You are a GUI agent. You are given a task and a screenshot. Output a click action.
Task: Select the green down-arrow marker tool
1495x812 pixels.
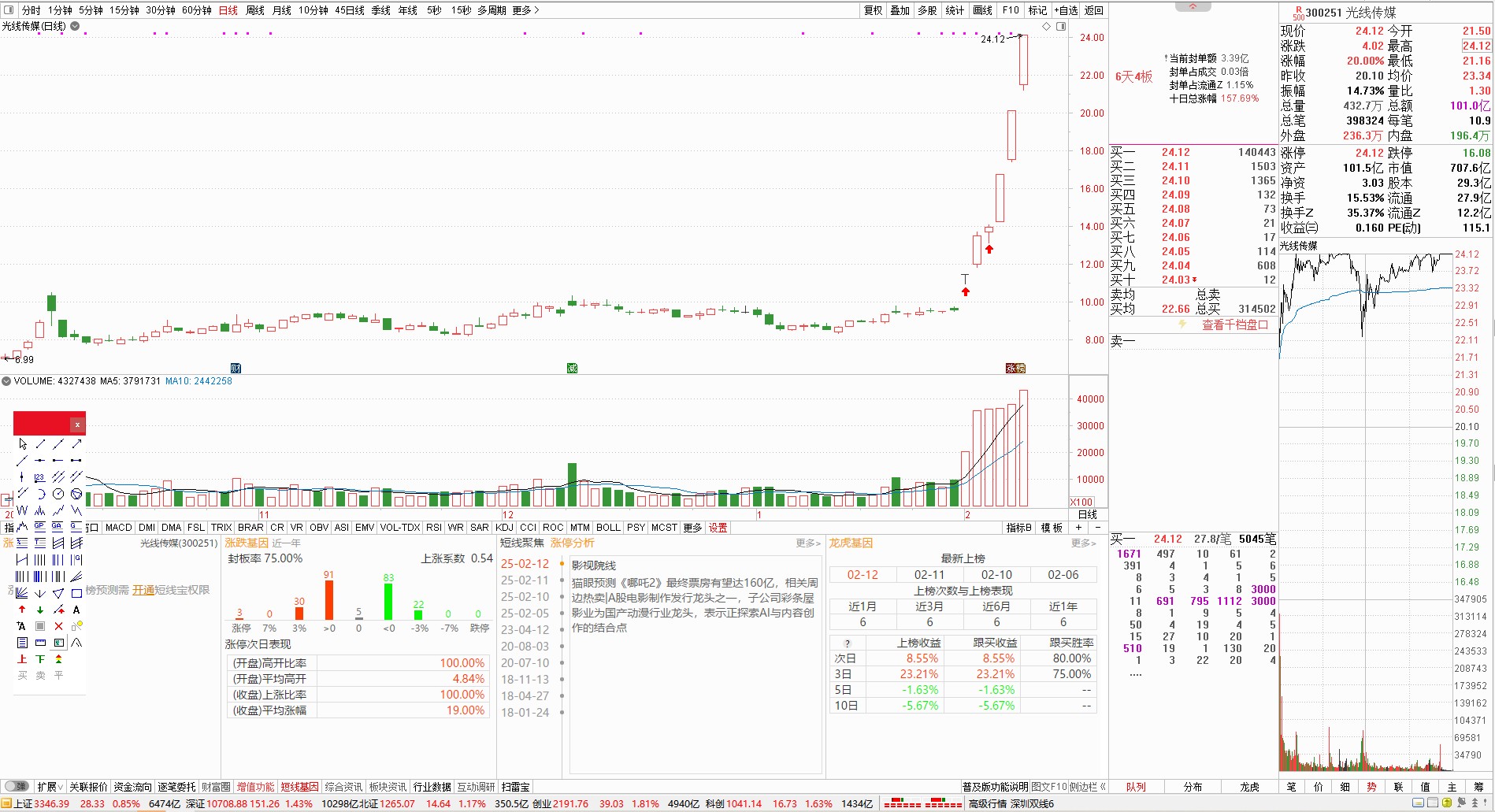coord(40,610)
